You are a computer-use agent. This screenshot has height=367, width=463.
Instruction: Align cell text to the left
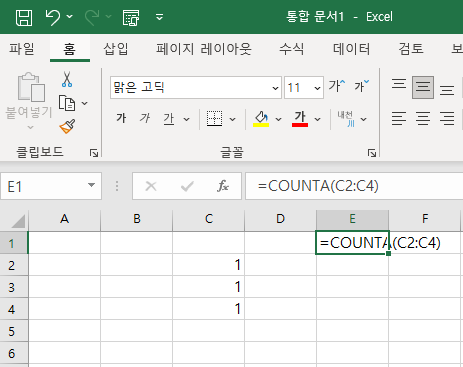point(399,118)
